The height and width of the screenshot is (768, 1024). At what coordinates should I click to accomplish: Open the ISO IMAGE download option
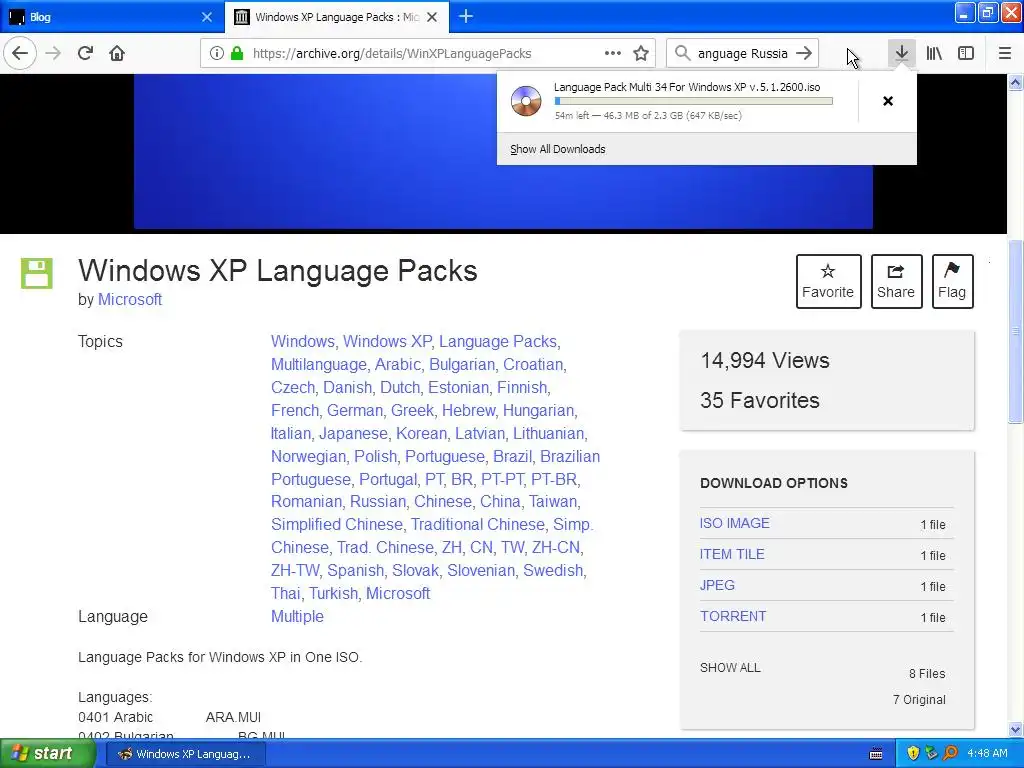tap(735, 523)
